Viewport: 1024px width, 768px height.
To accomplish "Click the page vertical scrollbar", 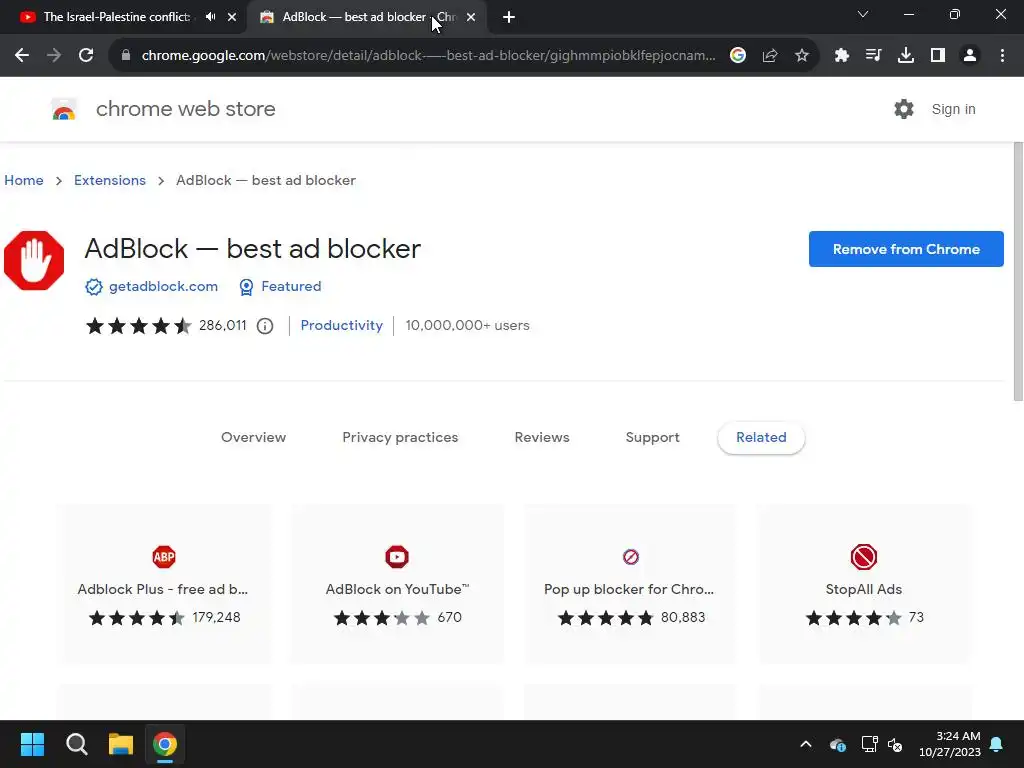I will [1018, 271].
